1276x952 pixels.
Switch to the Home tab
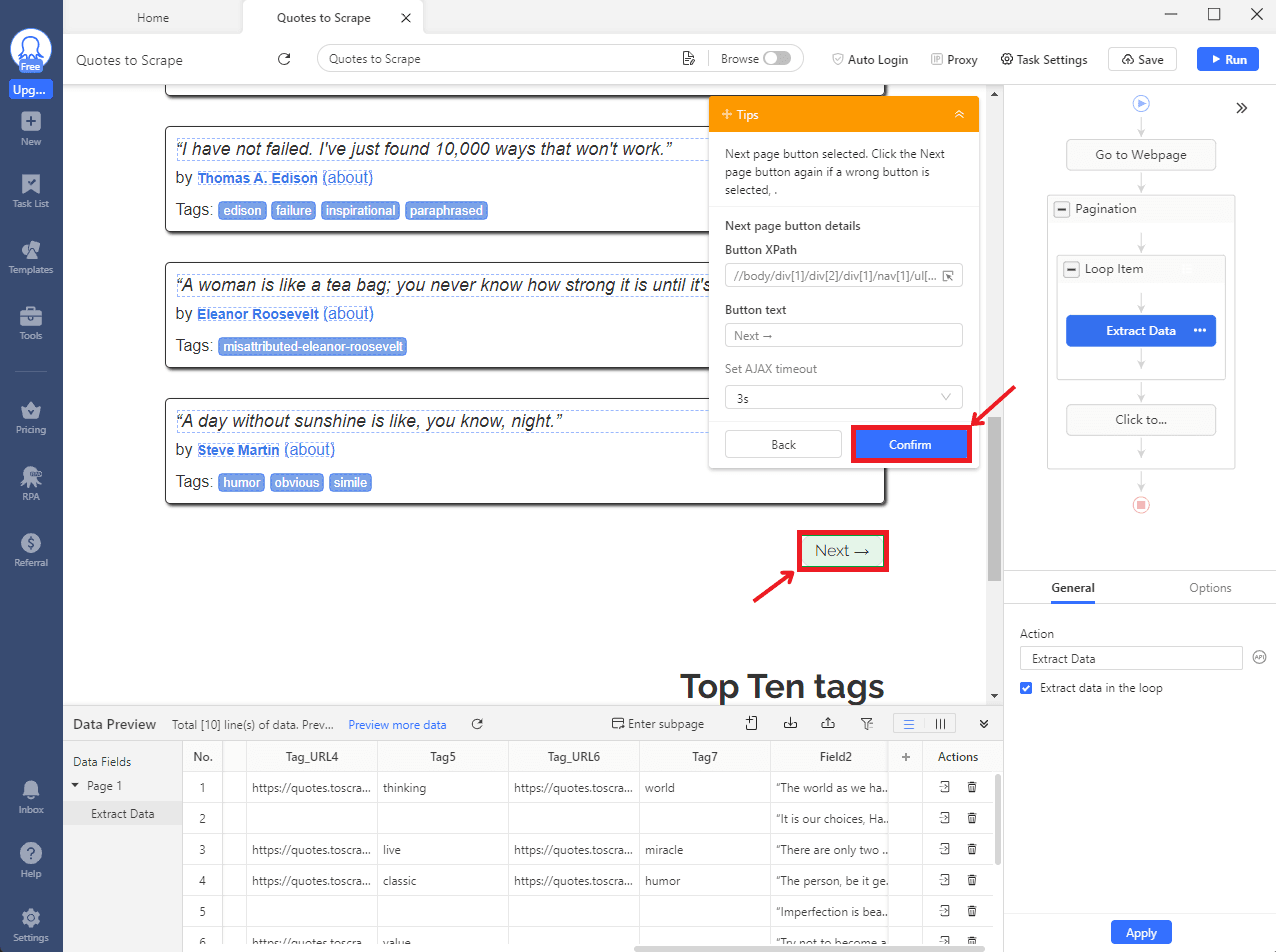click(x=153, y=18)
